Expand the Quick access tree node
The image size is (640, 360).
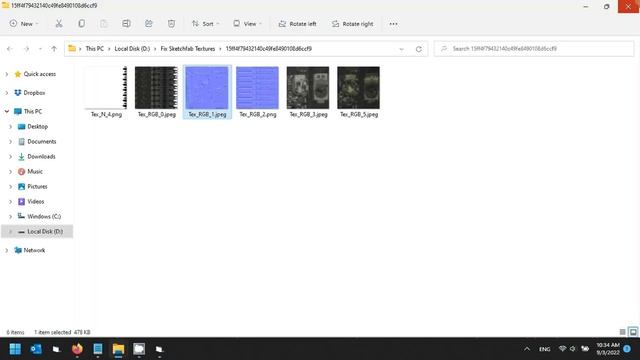(x=7, y=74)
